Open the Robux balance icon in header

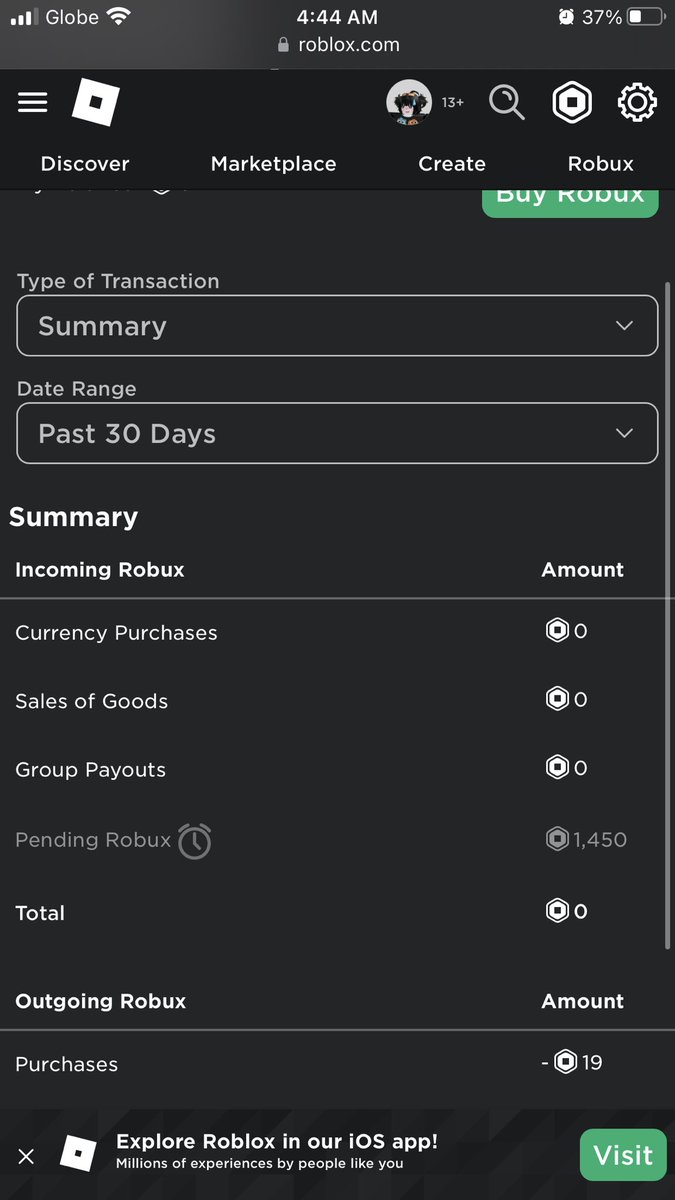(x=572, y=103)
